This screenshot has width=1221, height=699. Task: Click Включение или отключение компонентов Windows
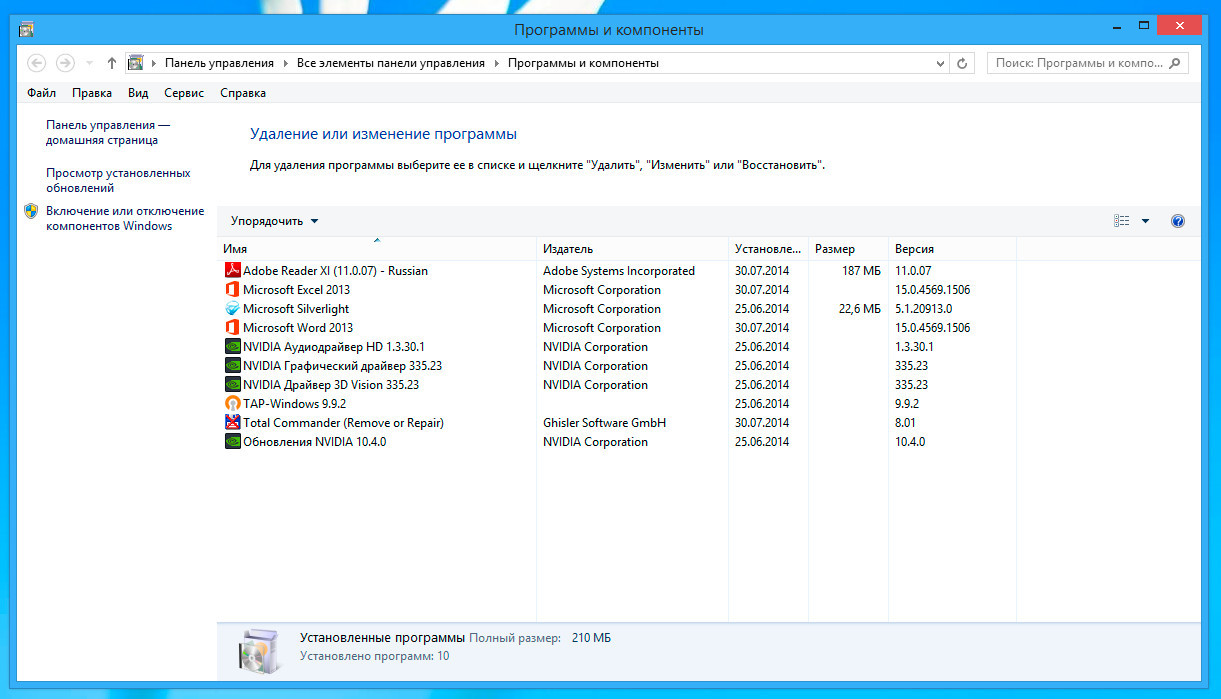coord(124,218)
